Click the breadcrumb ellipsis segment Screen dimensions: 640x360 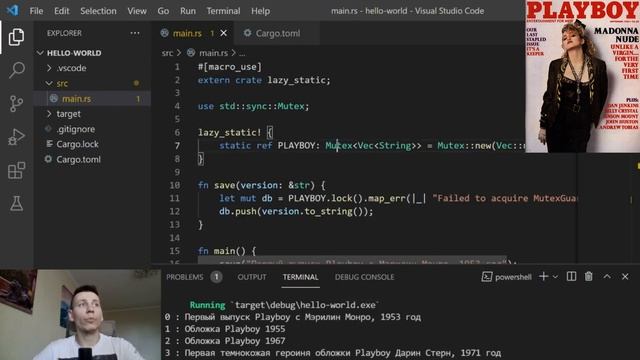[x=242, y=53]
